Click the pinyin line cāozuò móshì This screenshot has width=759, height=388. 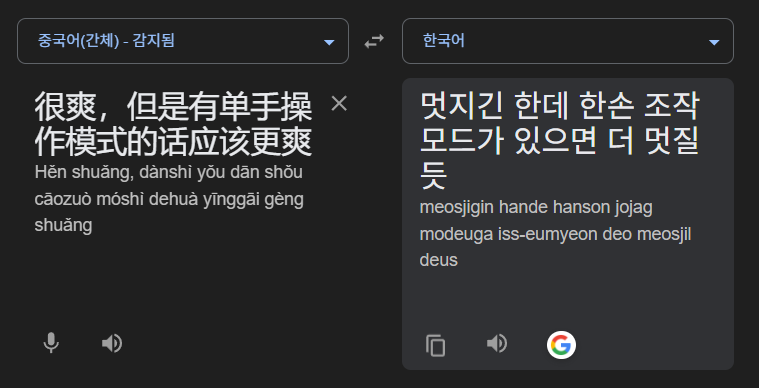[x=169, y=199]
